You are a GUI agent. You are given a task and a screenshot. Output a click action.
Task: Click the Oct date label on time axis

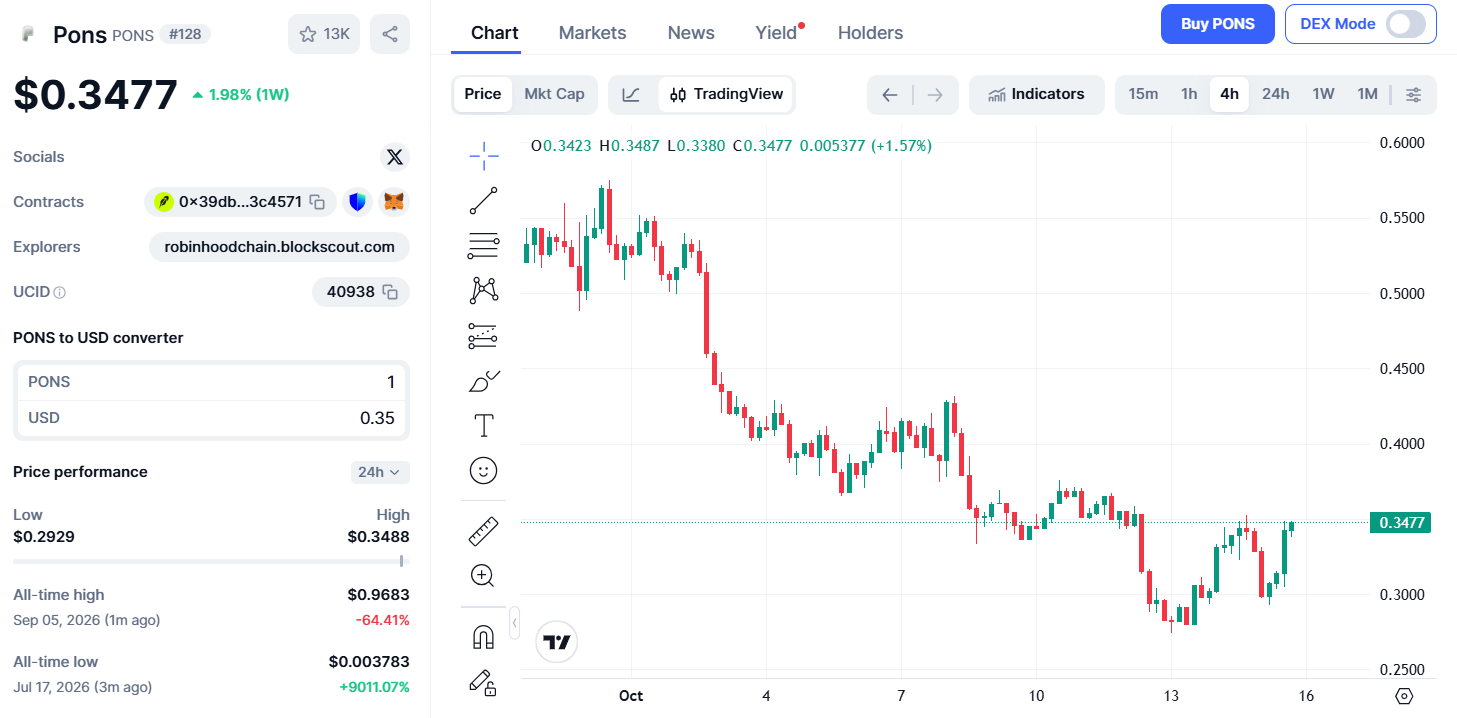(630, 696)
